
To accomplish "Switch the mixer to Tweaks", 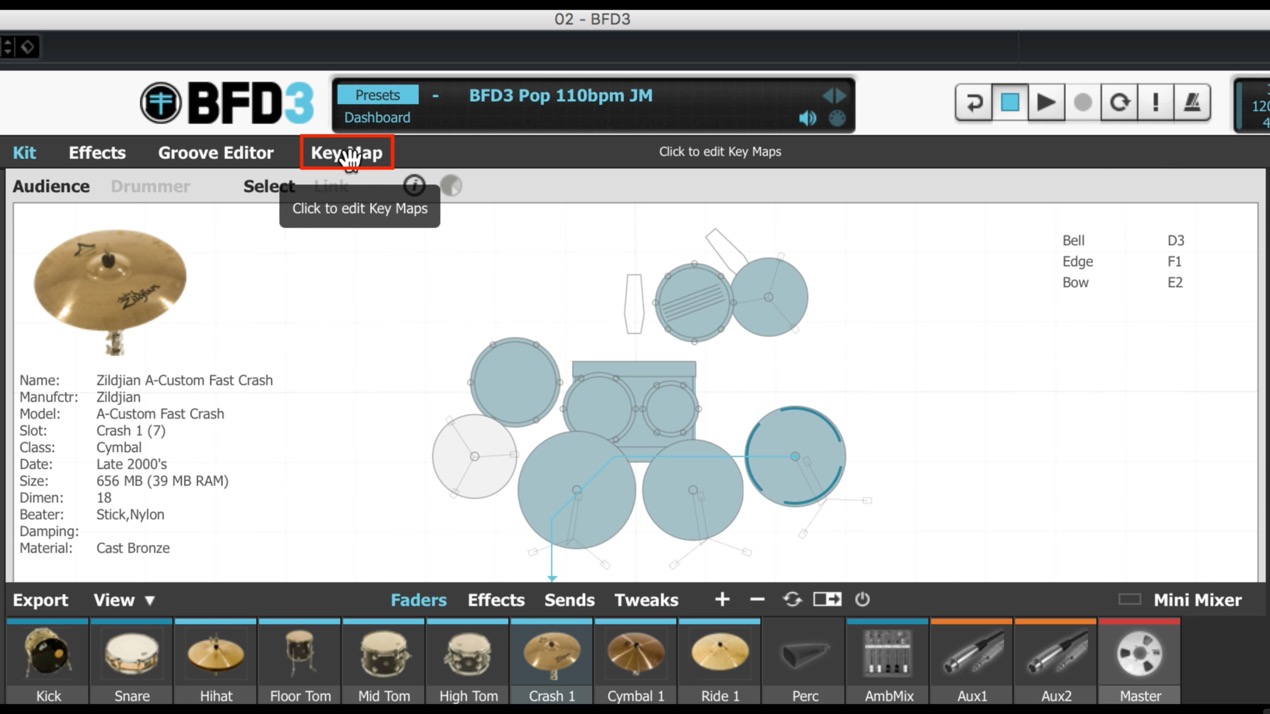I will click(646, 600).
